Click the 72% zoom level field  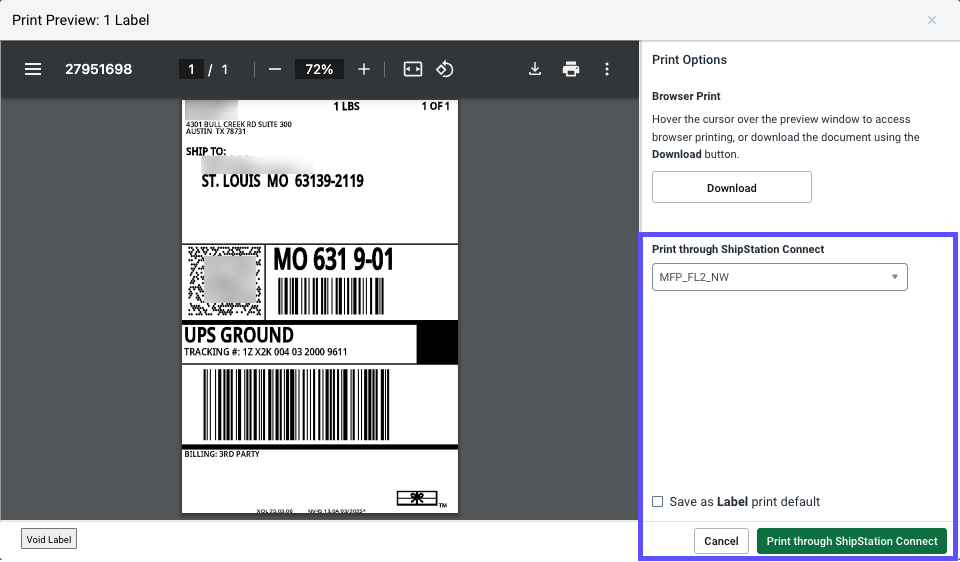click(x=319, y=69)
